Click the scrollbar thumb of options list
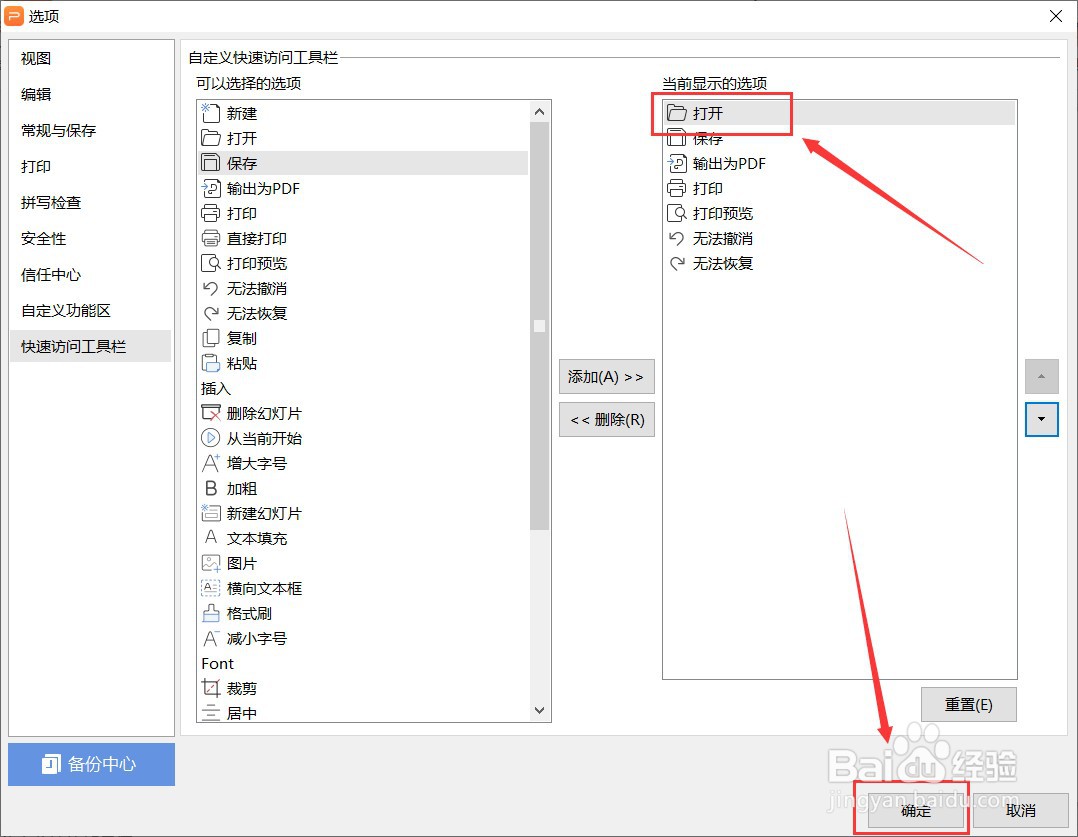The height and width of the screenshot is (837, 1078). [540, 326]
